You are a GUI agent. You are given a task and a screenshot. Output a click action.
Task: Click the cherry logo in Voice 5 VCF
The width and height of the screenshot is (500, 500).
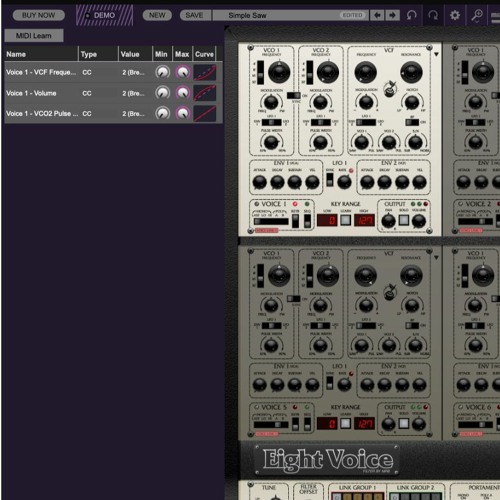click(x=389, y=292)
